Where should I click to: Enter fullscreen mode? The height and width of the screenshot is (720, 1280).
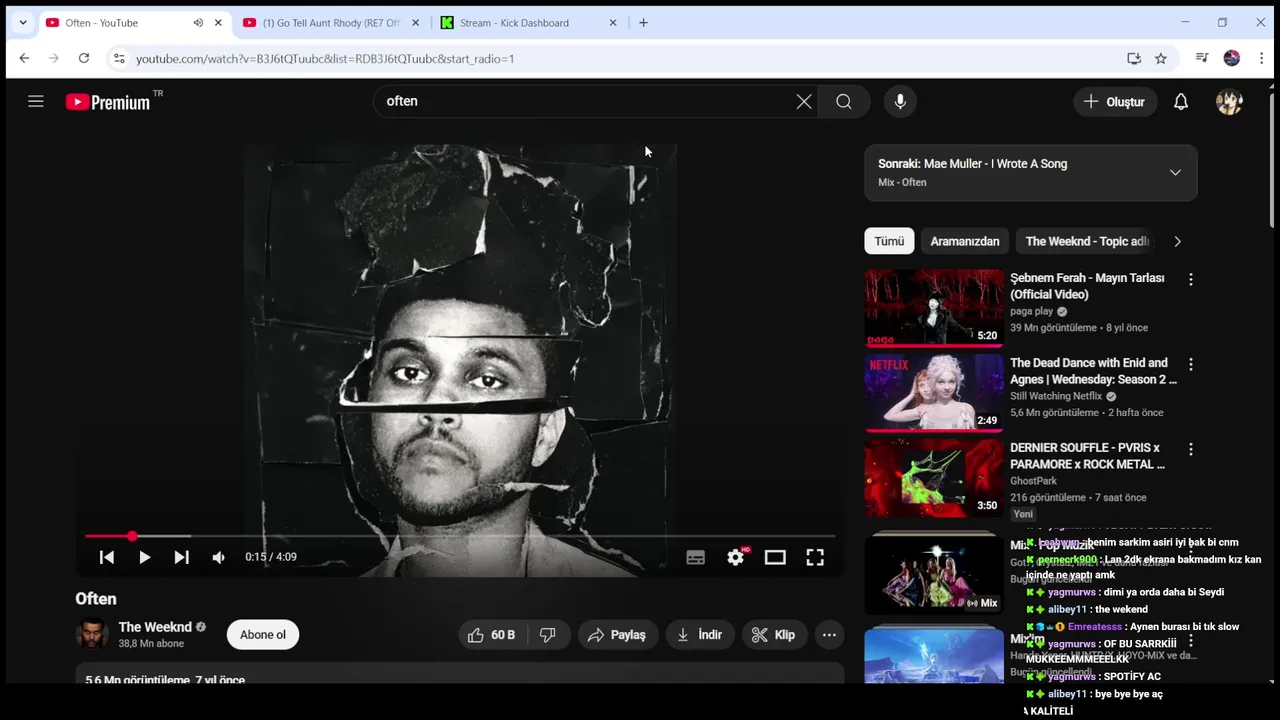[815, 557]
